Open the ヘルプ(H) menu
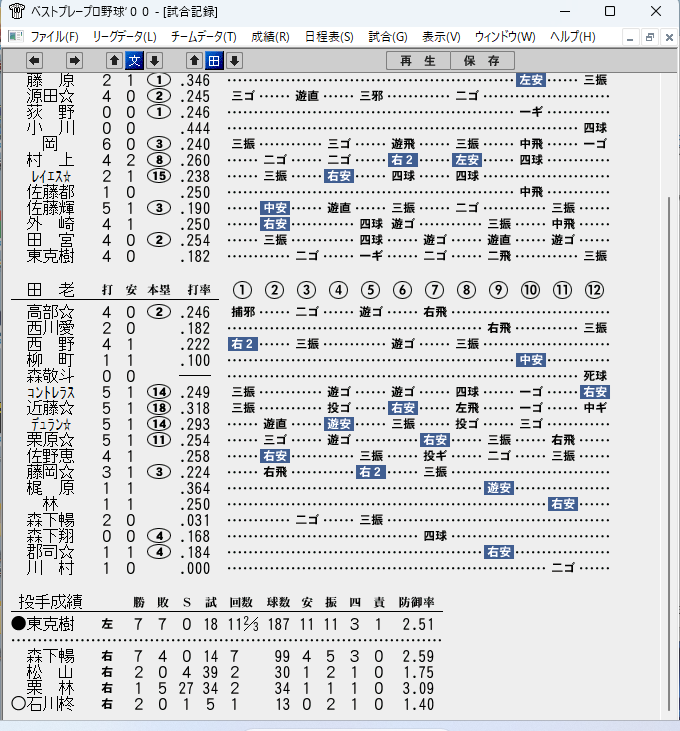This screenshot has width=680, height=731. pos(573,37)
